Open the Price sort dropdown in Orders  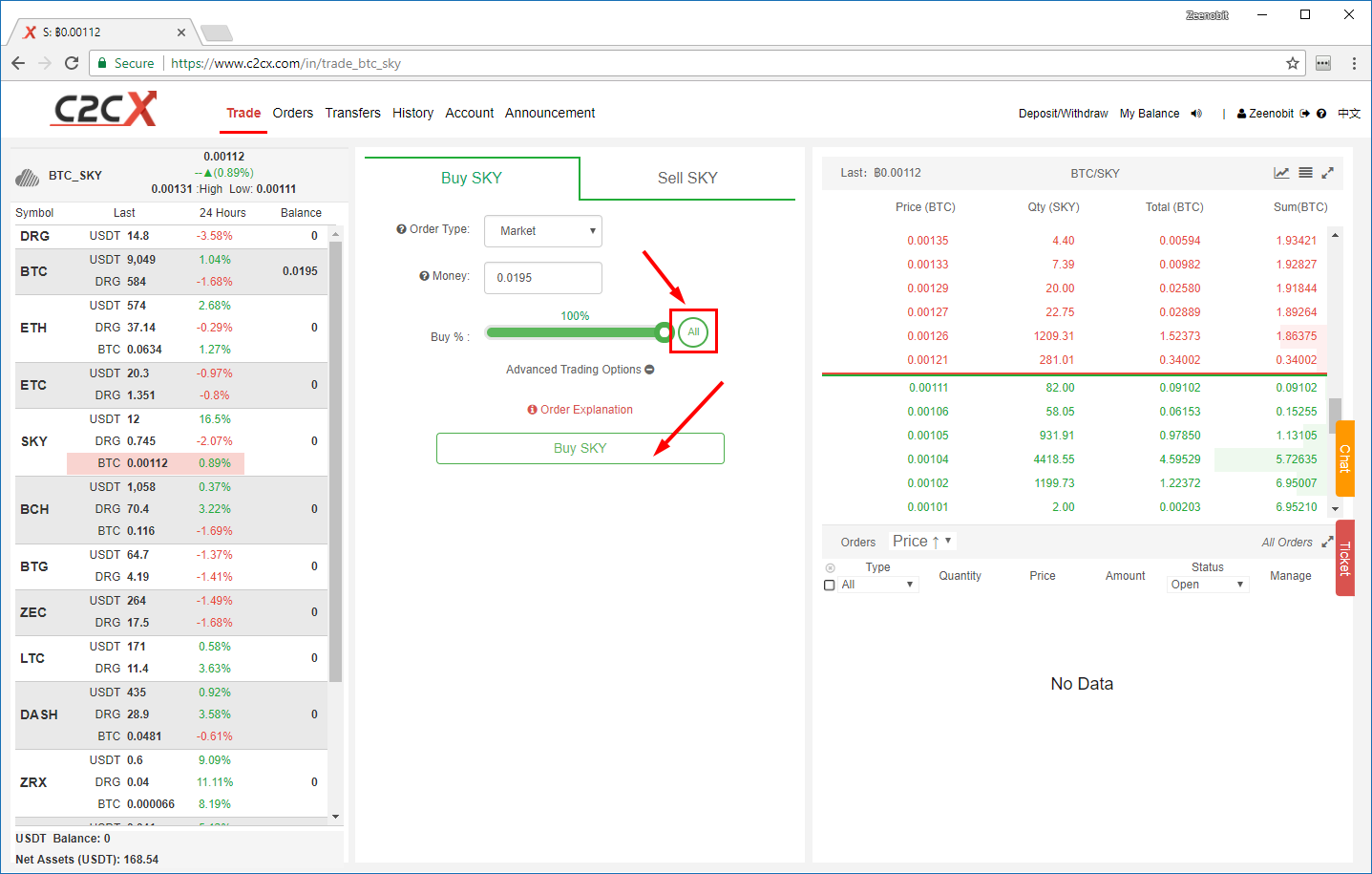[922, 541]
